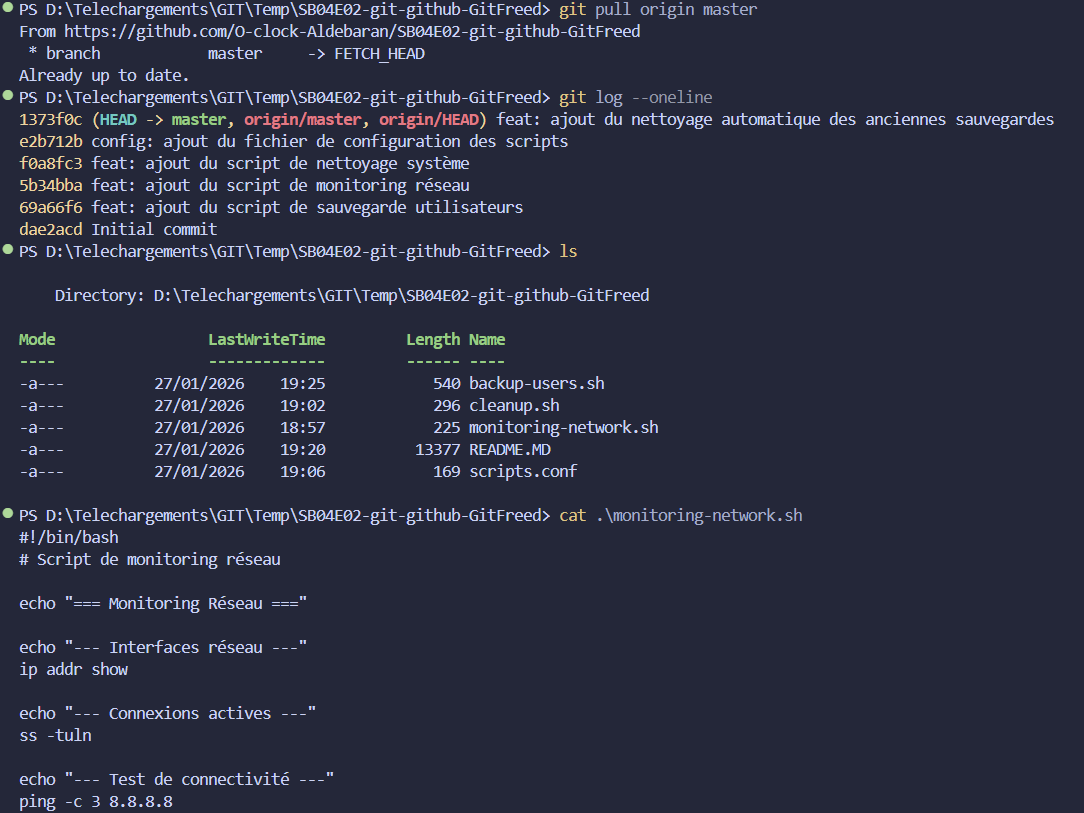The width and height of the screenshot is (1084, 813).
Task: Click scripts.conf in the file listing
Action: tap(522, 471)
